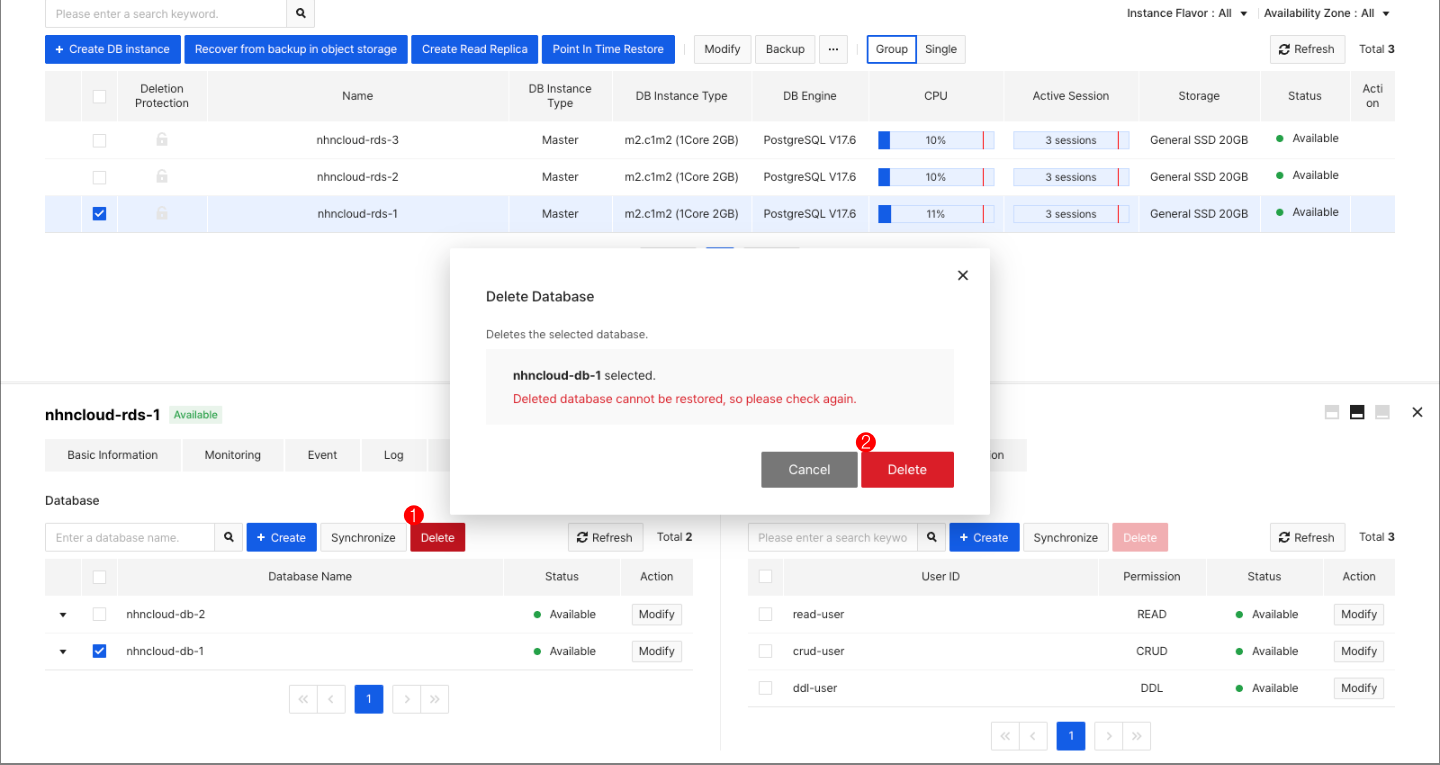Expand the nhncloud-db-2 row details
Image resolution: width=1440 pixels, height=765 pixels.
point(63,614)
